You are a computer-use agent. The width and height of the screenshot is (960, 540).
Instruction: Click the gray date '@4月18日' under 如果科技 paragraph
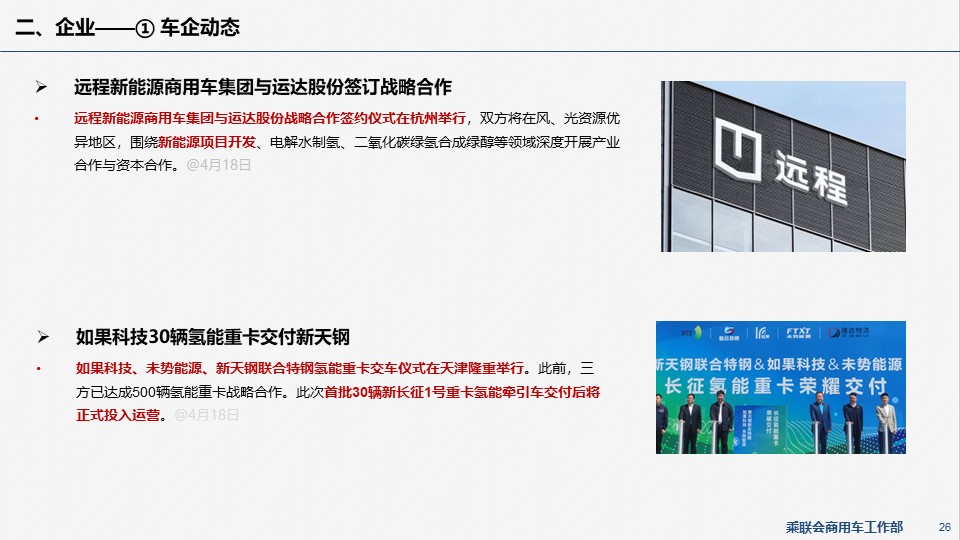point(206,415)
